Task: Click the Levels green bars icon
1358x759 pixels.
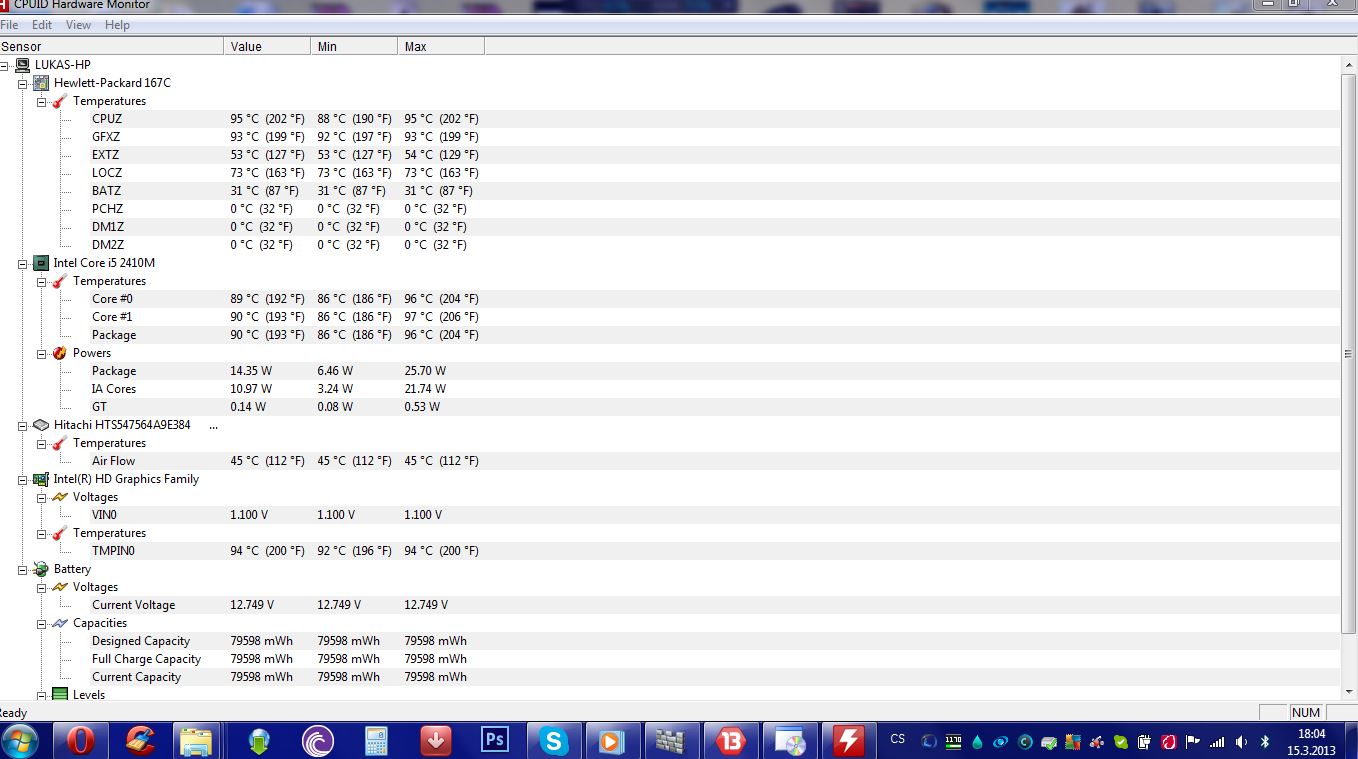Action: (60, 694)
